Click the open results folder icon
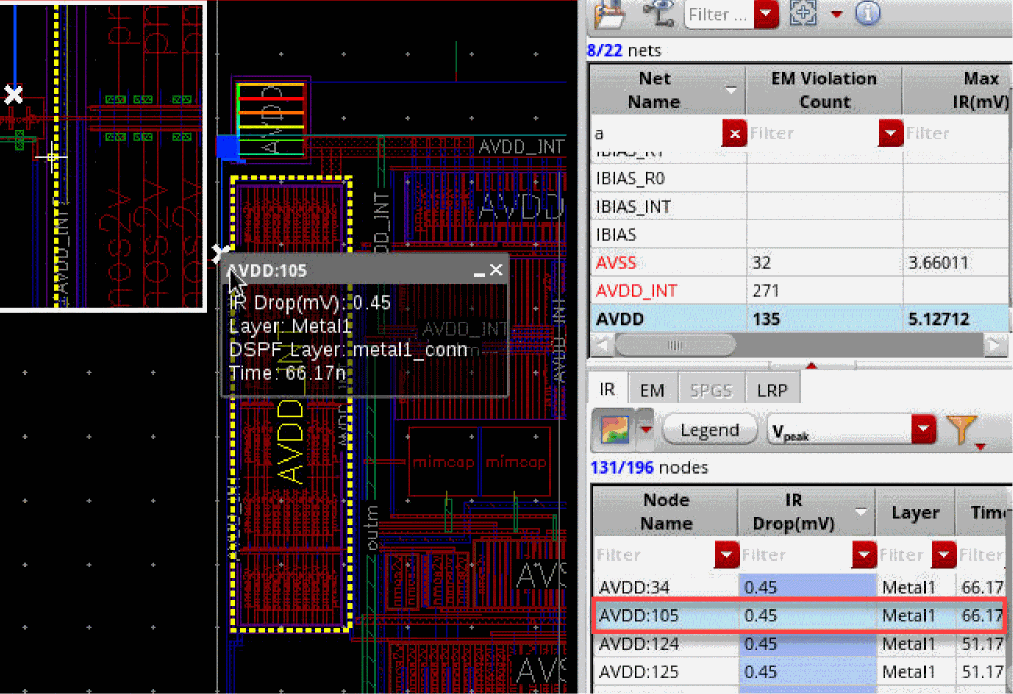The width and height of the screenshot is (1013, 694). coord(608,13)
